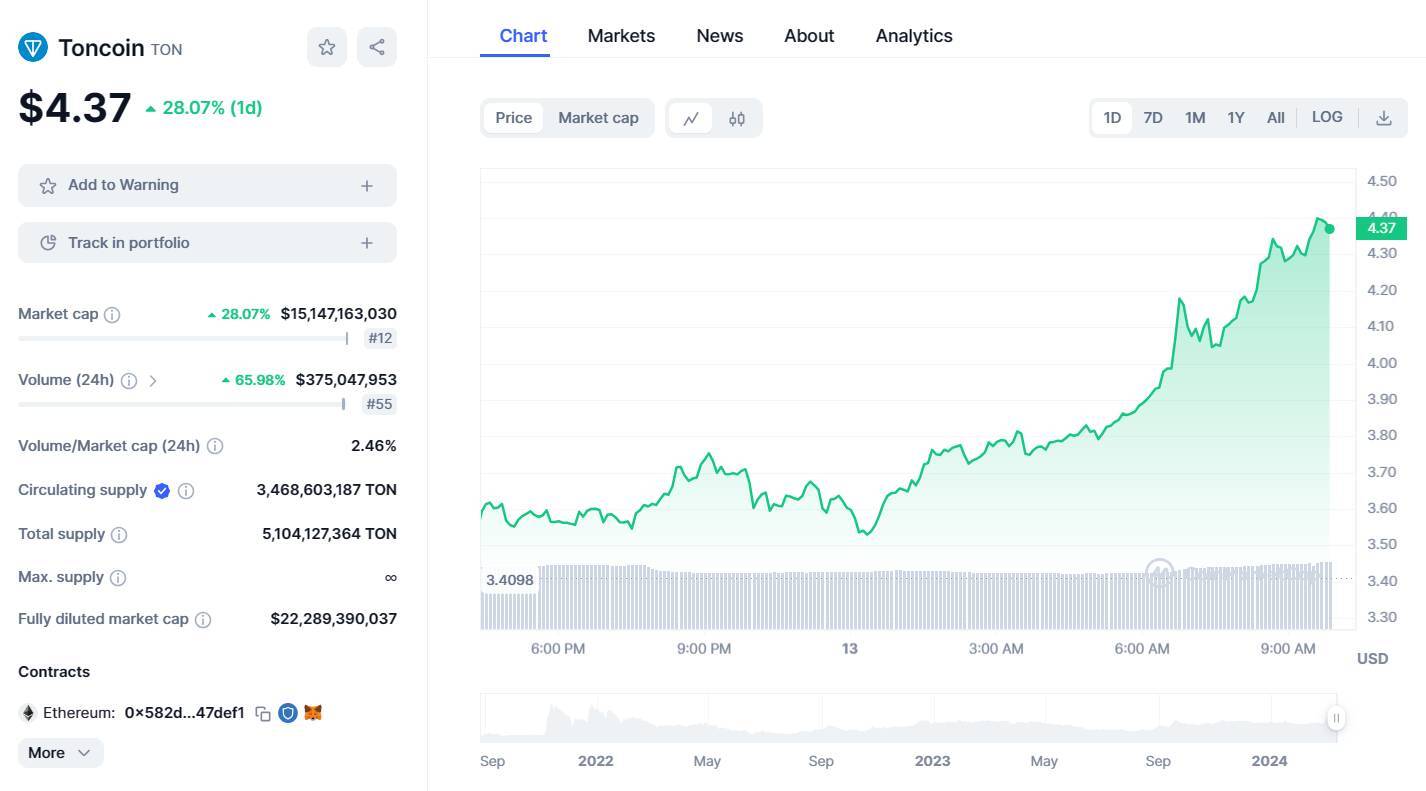Open the About tab

(809, 36)
